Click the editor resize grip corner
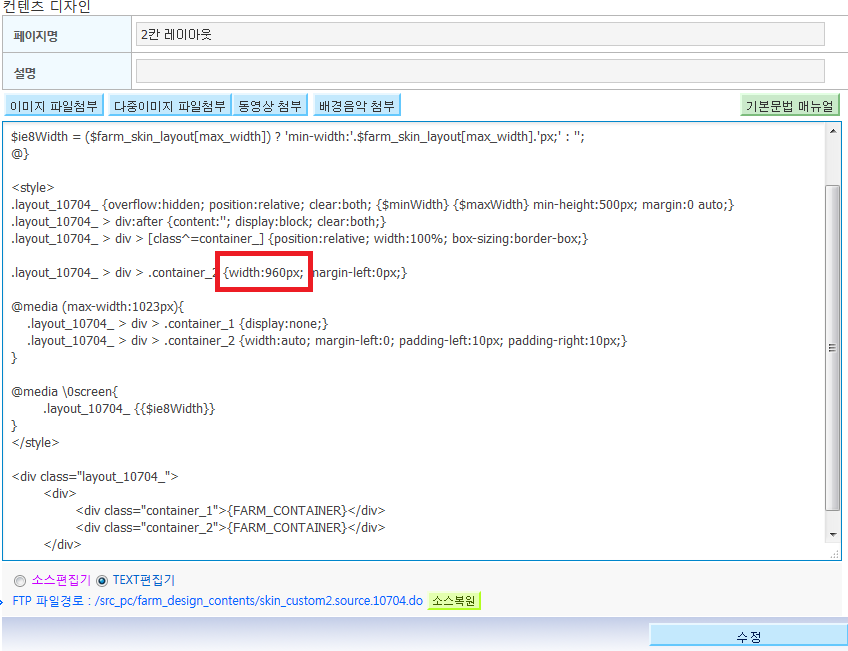The width and height of the screenshot is (848, 651). (834, 554)
